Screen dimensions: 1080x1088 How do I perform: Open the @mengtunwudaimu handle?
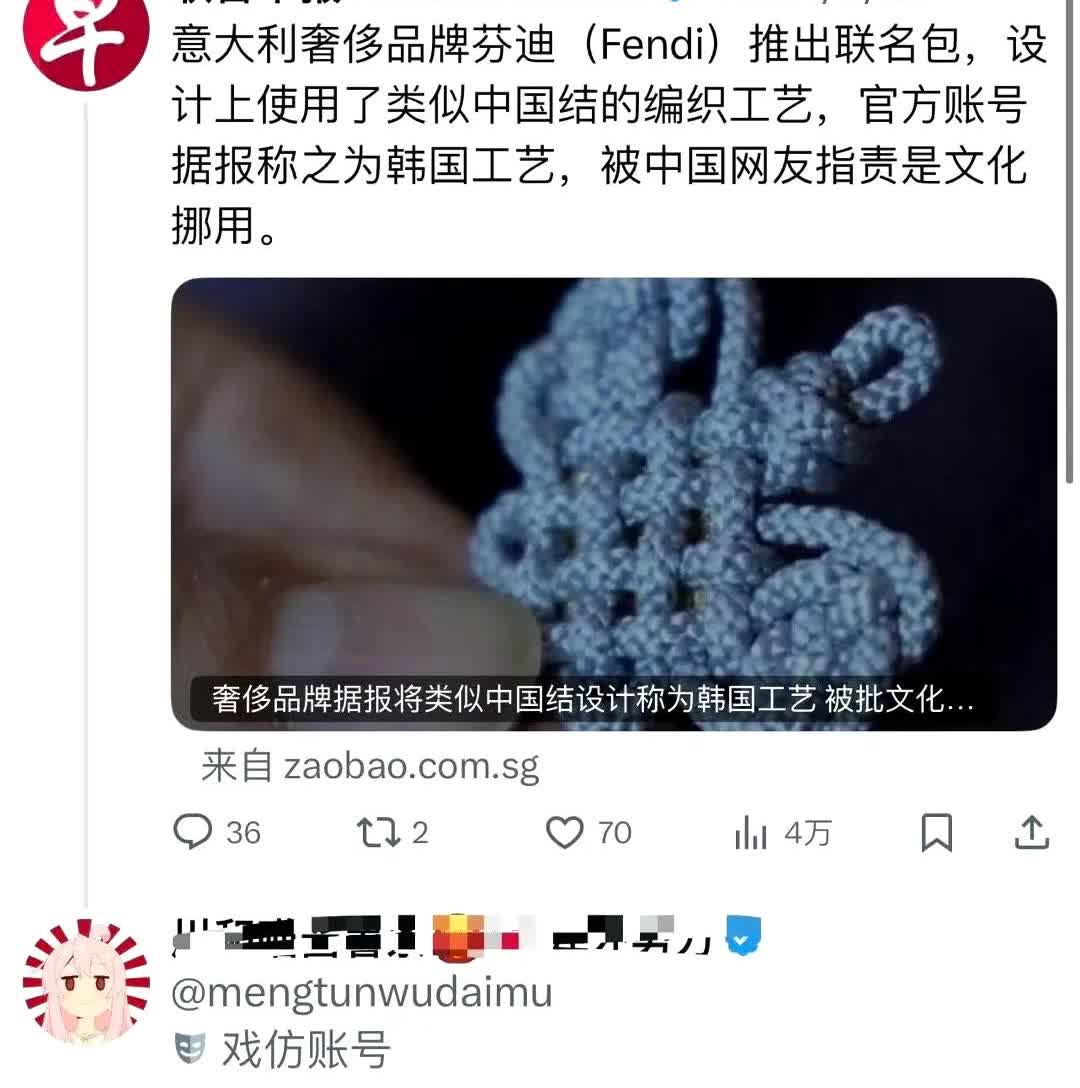tap(362, 992)
